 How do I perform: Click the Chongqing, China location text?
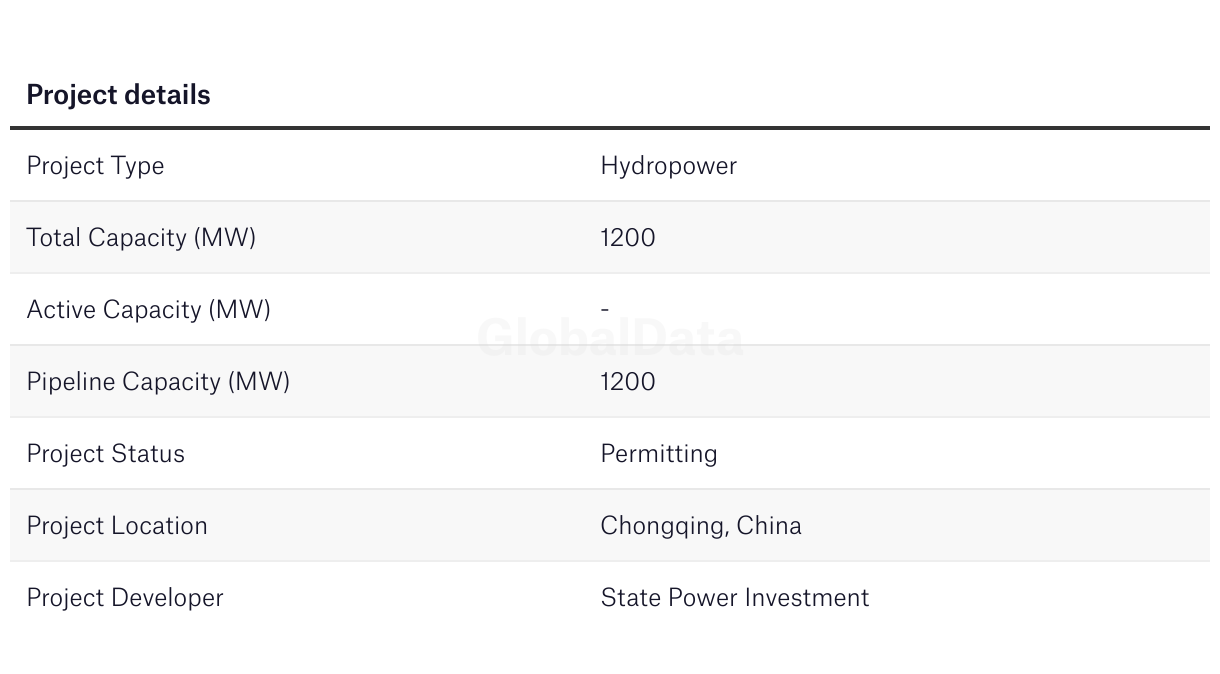coord(701,526)
